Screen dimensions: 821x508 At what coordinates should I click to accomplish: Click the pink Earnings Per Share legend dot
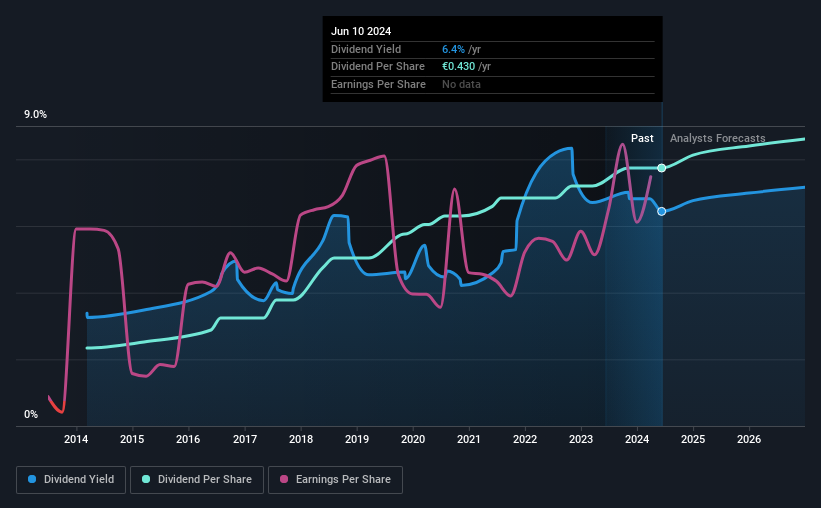284,479
